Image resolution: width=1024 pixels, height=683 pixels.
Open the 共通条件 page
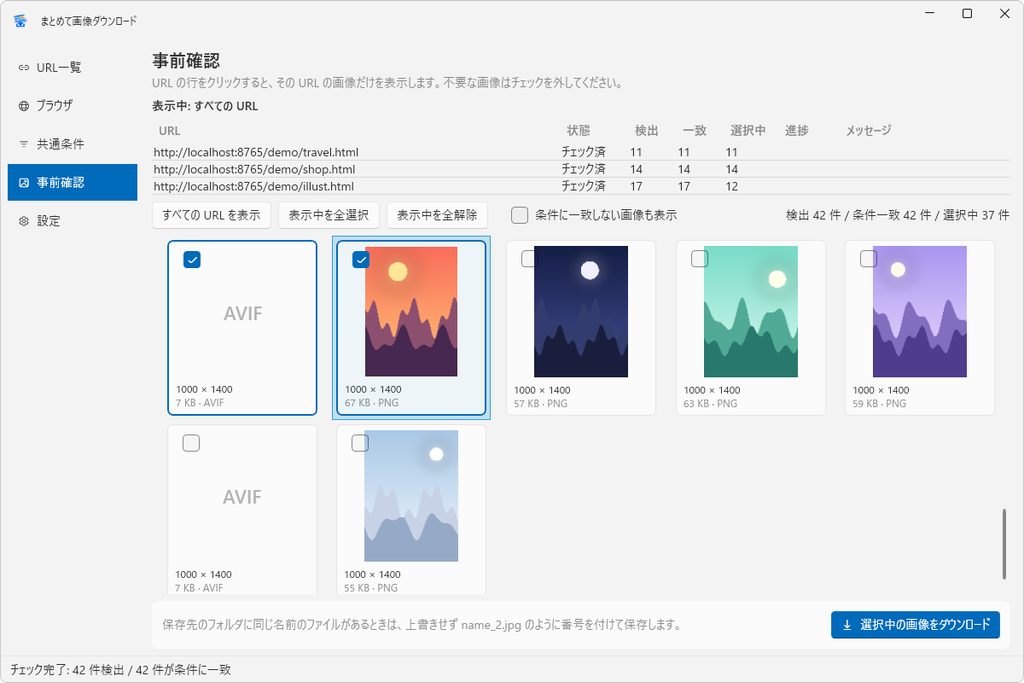click(72, 144)
